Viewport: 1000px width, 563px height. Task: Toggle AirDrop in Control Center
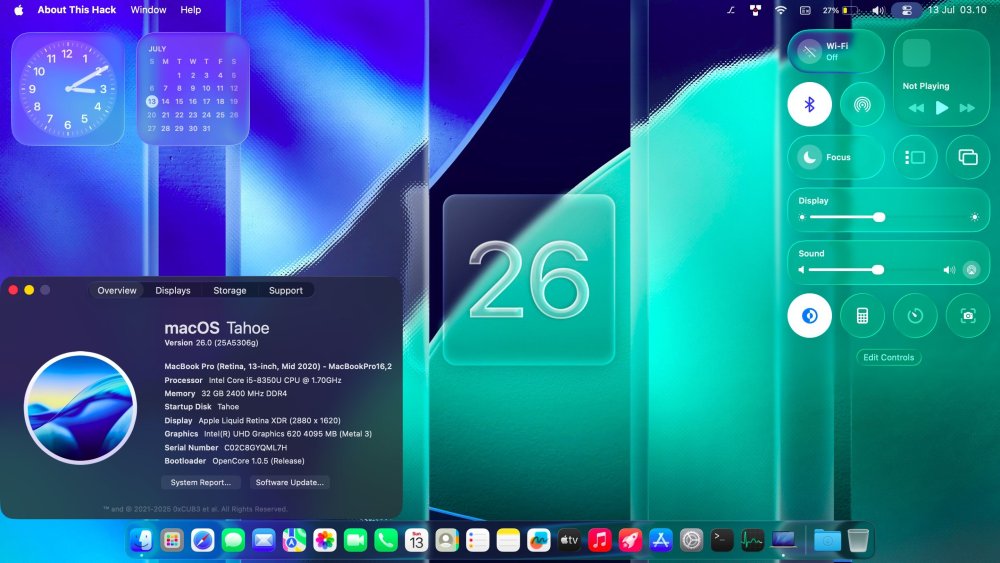[862, 104]
